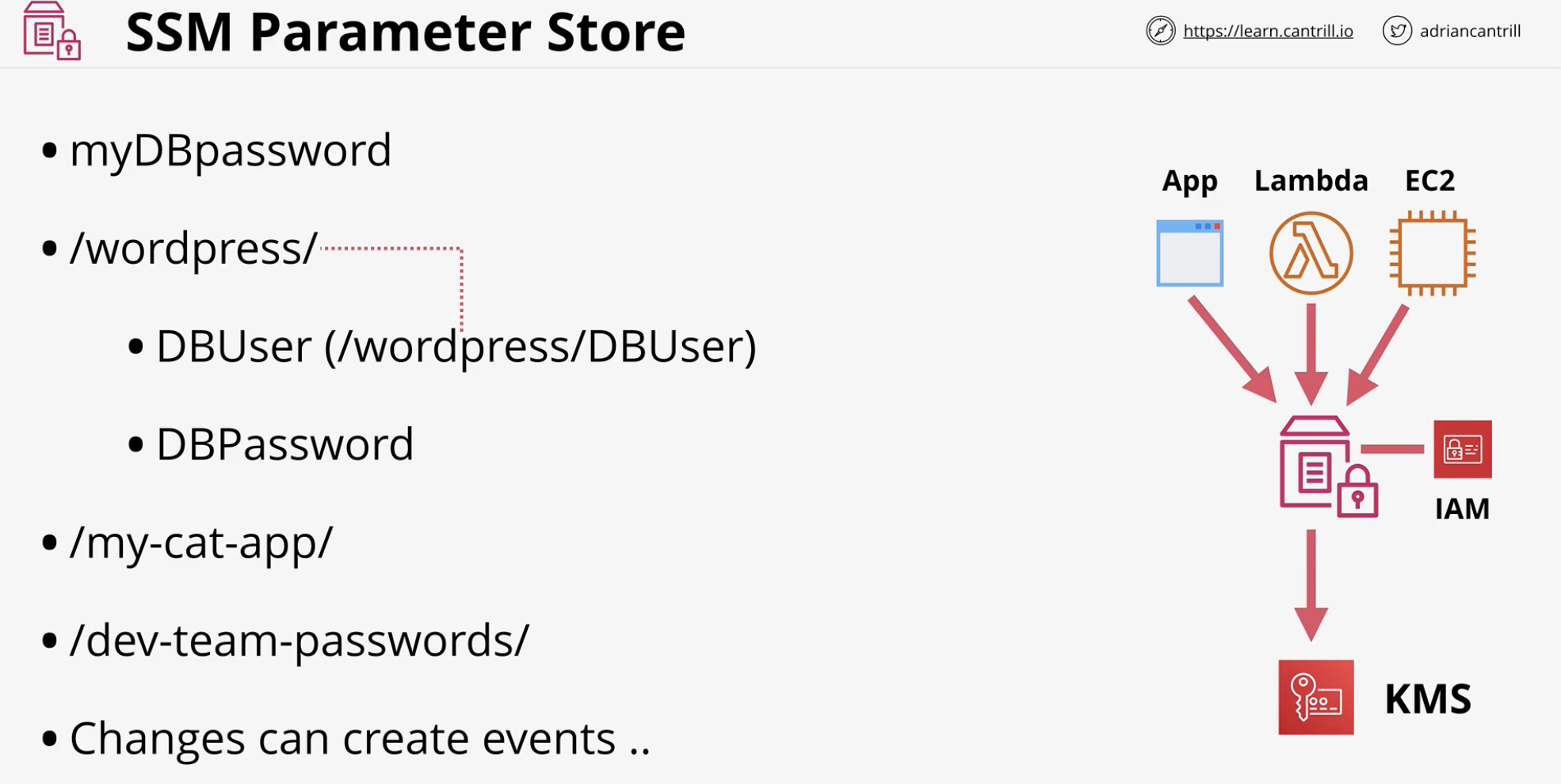Click the arrow pointing down to KMS
Screen dimensions: 1561x784
pos(1311,584)
